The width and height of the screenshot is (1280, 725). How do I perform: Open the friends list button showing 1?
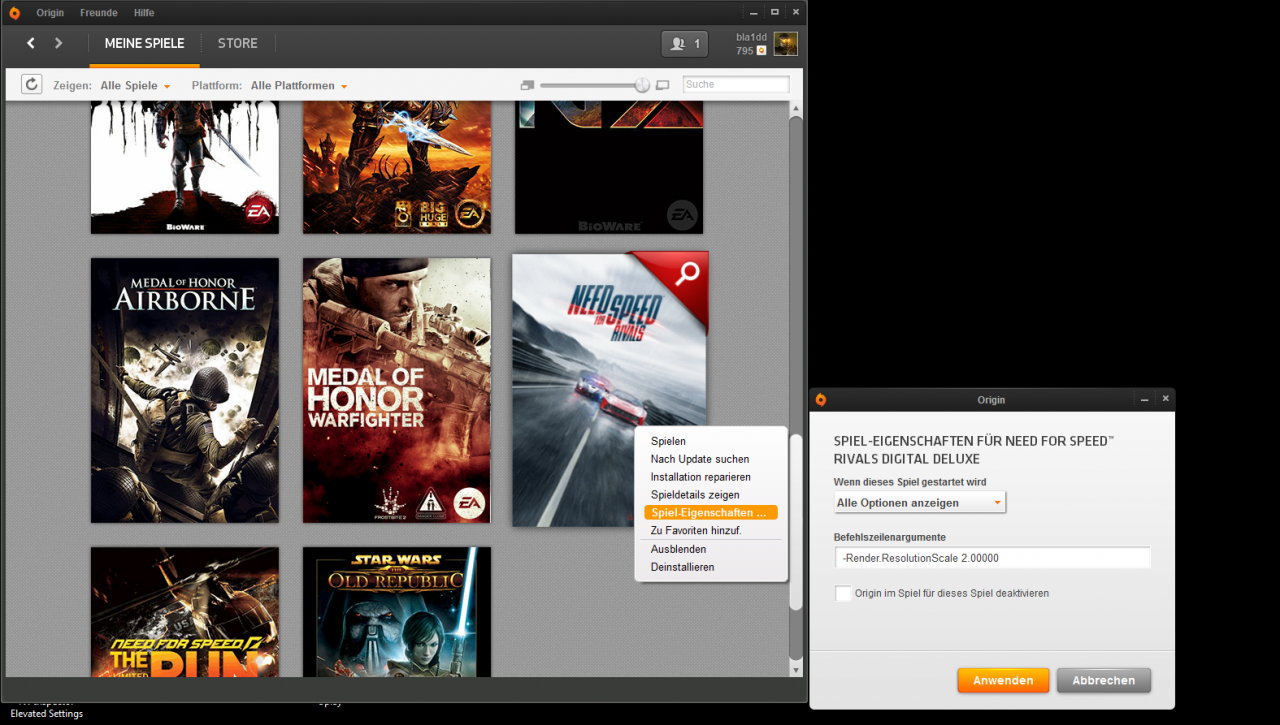coord(685,44)
